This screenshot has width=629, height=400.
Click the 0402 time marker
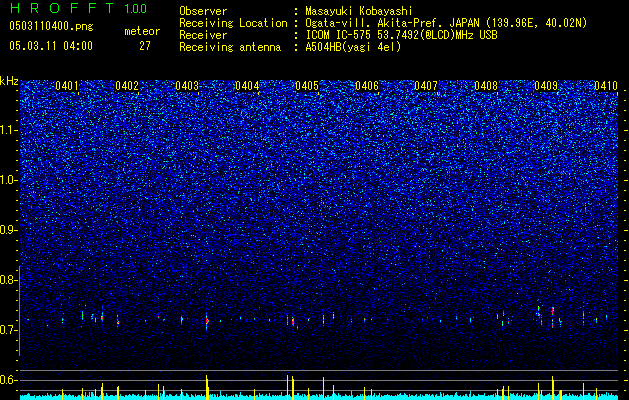point(127,85)
